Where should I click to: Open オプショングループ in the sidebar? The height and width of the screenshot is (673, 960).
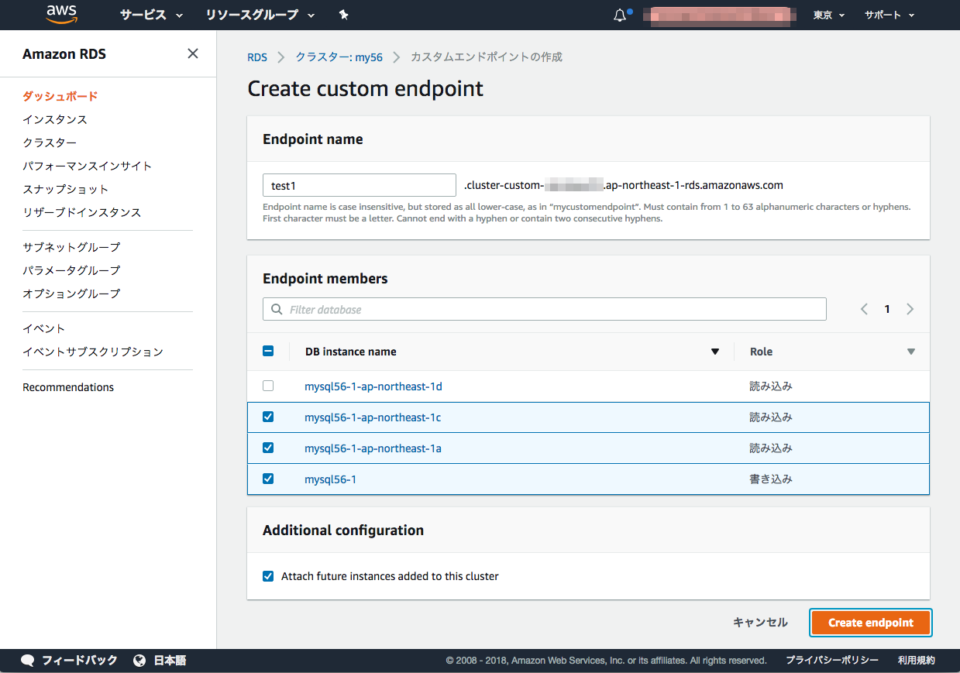(x=72, y=294)
